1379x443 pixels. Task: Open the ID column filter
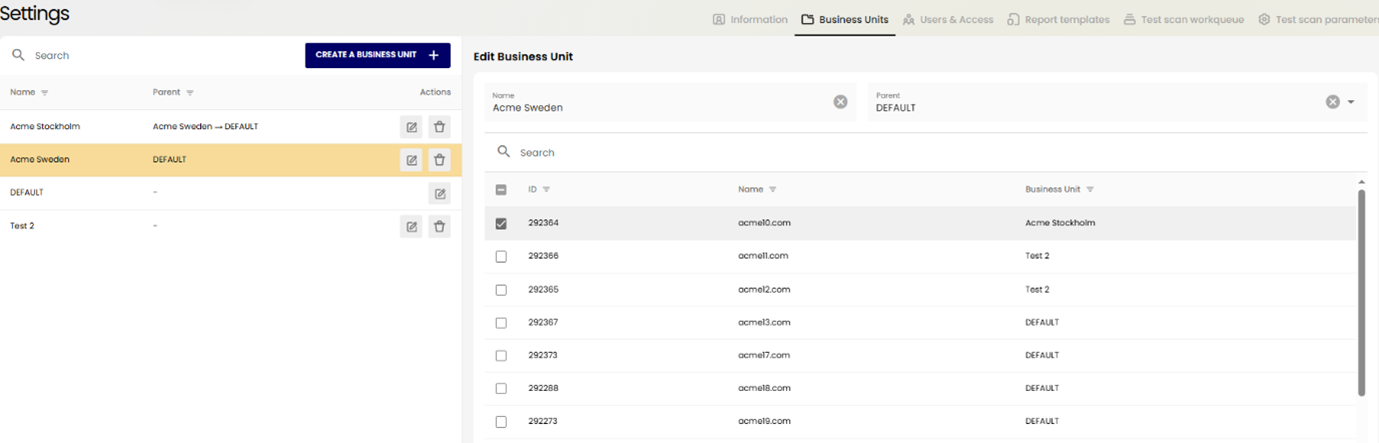(546, 189)
